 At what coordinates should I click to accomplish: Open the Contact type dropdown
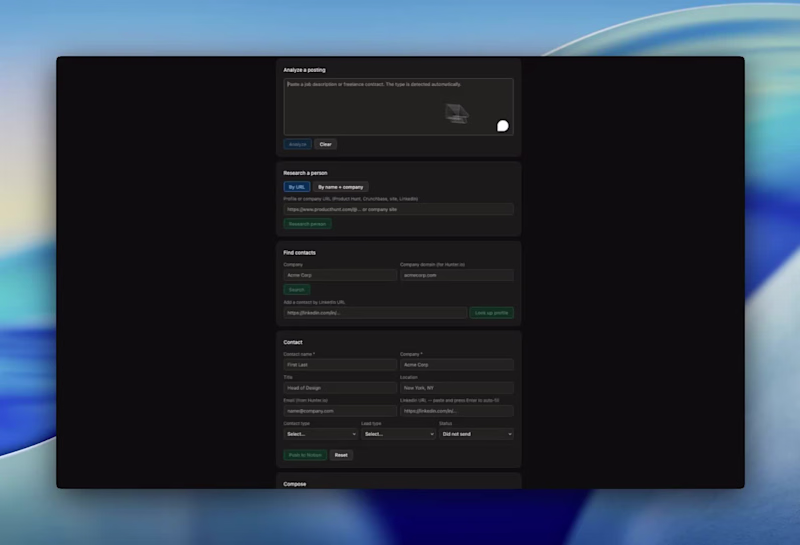(x=320, y=434)
